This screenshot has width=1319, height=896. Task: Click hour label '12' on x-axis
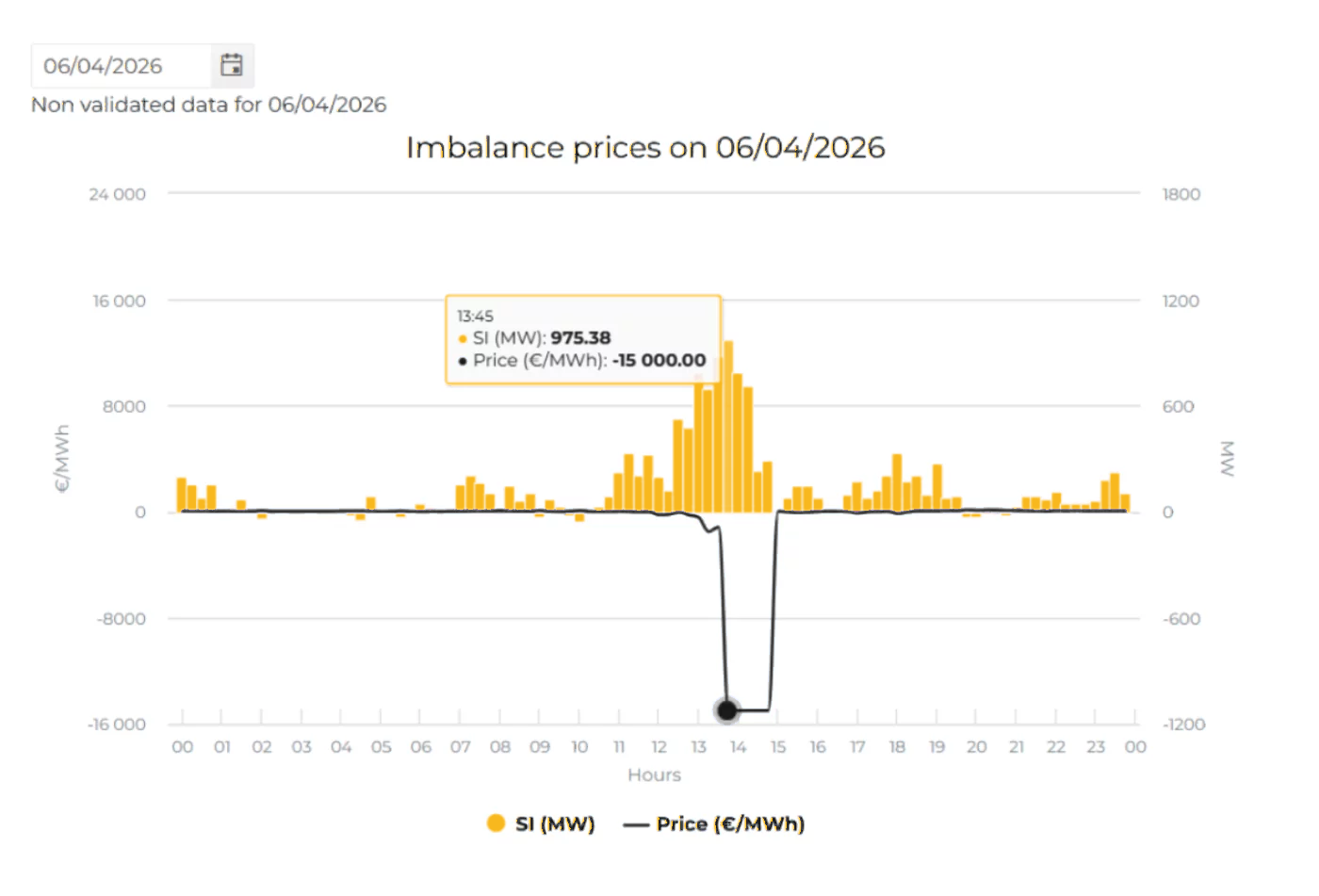click(659, 747)
